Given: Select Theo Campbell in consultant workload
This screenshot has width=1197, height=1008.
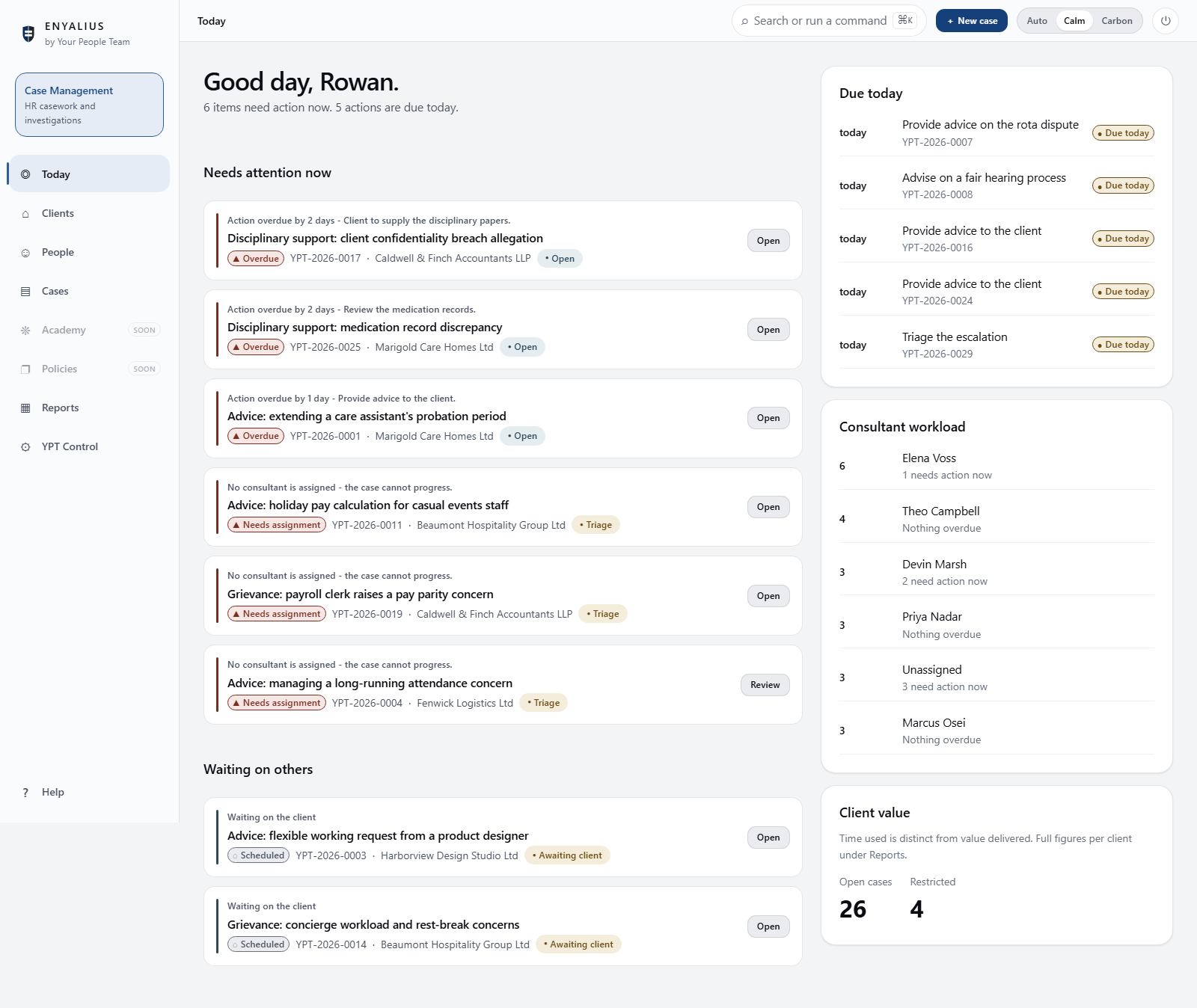Looking at the screenshot, I should tap(997, 519).
